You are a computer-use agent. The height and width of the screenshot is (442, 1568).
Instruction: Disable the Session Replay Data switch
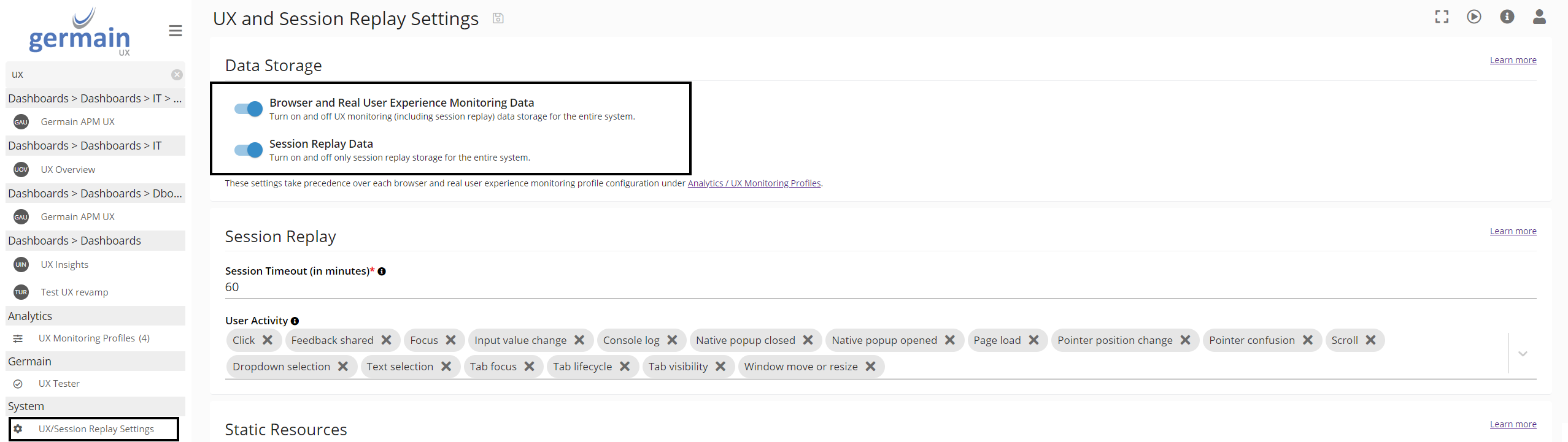tap(249, 150)
